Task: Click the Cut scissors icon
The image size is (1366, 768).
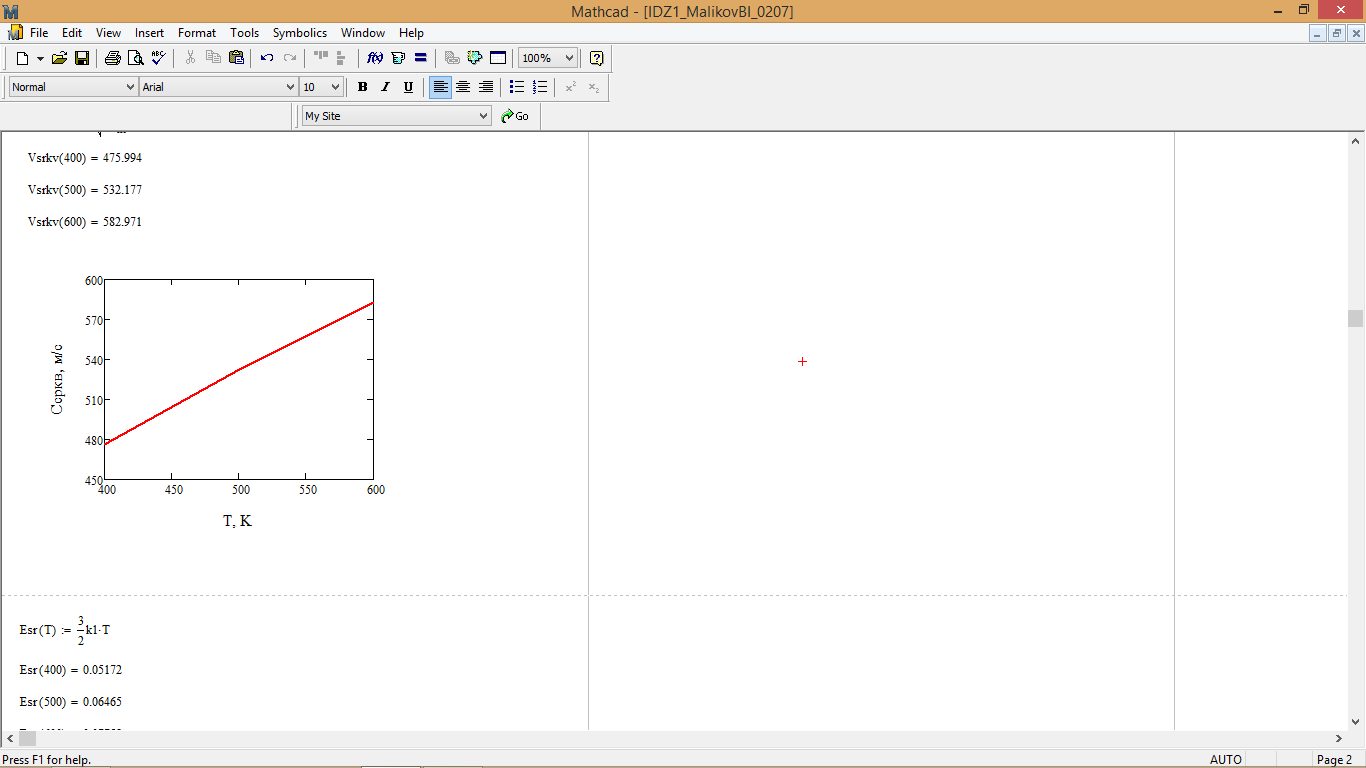Action: click(x=190, y=58)
